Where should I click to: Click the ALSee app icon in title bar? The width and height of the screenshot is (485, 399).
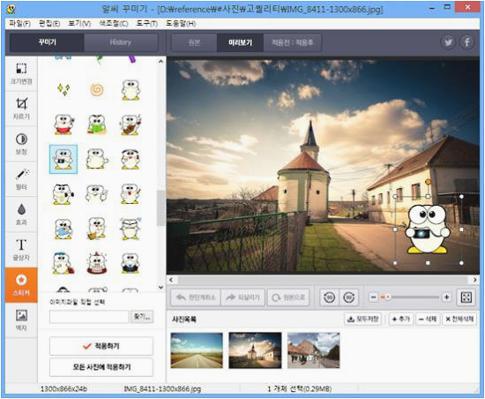11,9
